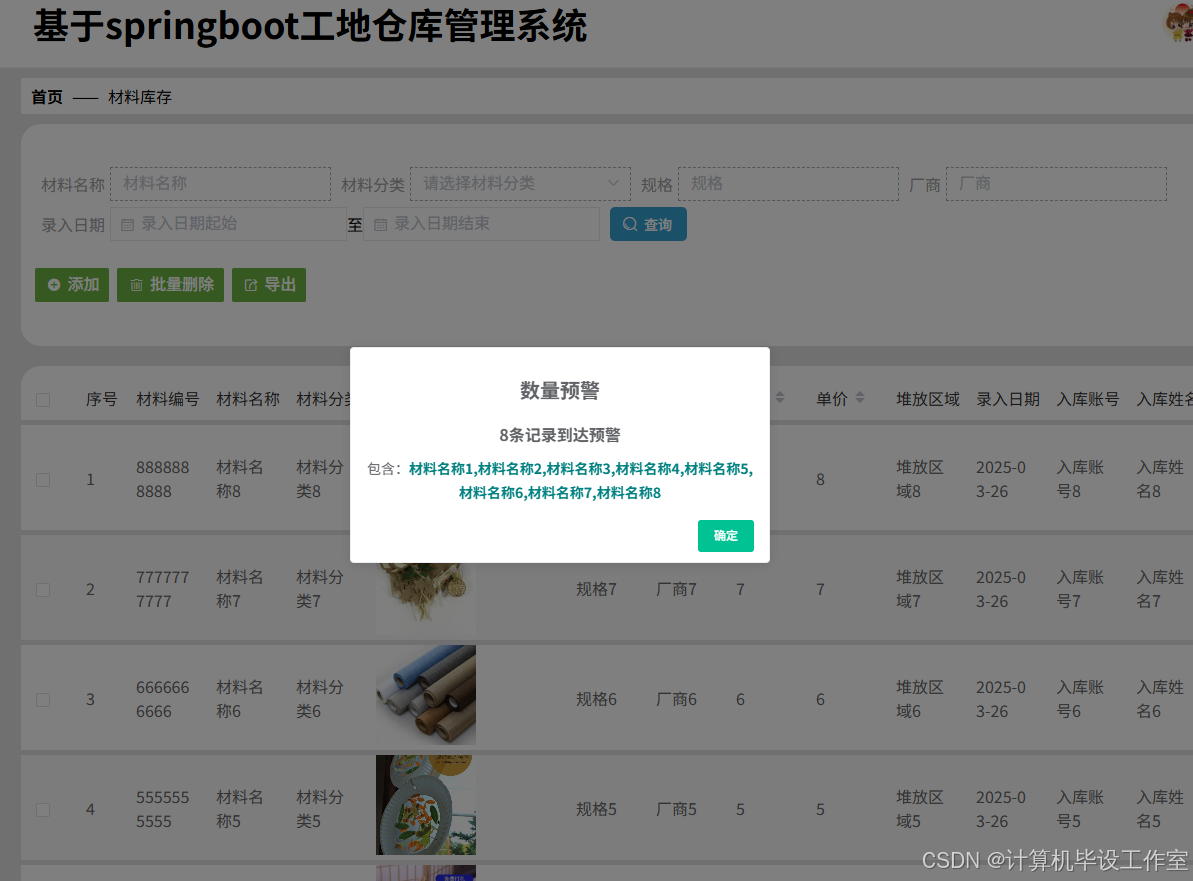Click the dried plant thumbnail in row 2
This screenshot has width=1193, height=881.
coord(426,598)
